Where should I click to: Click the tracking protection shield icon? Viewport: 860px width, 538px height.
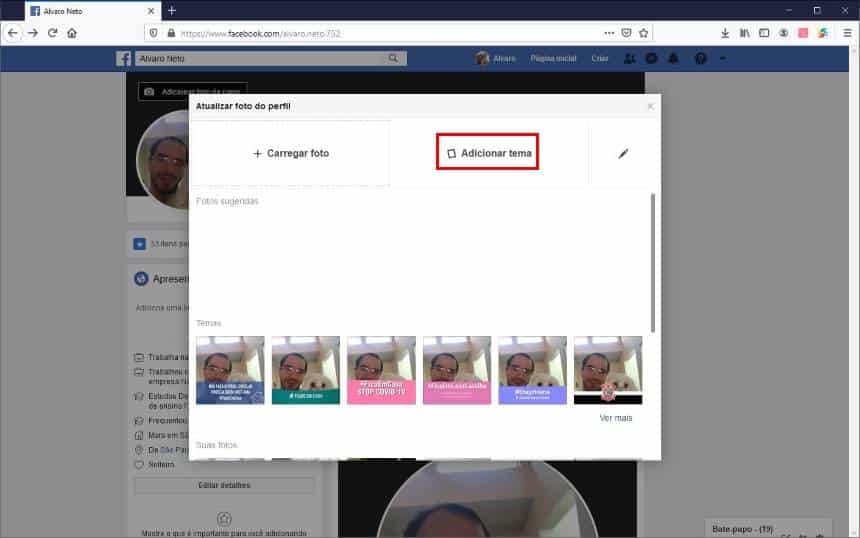(154, 33)
